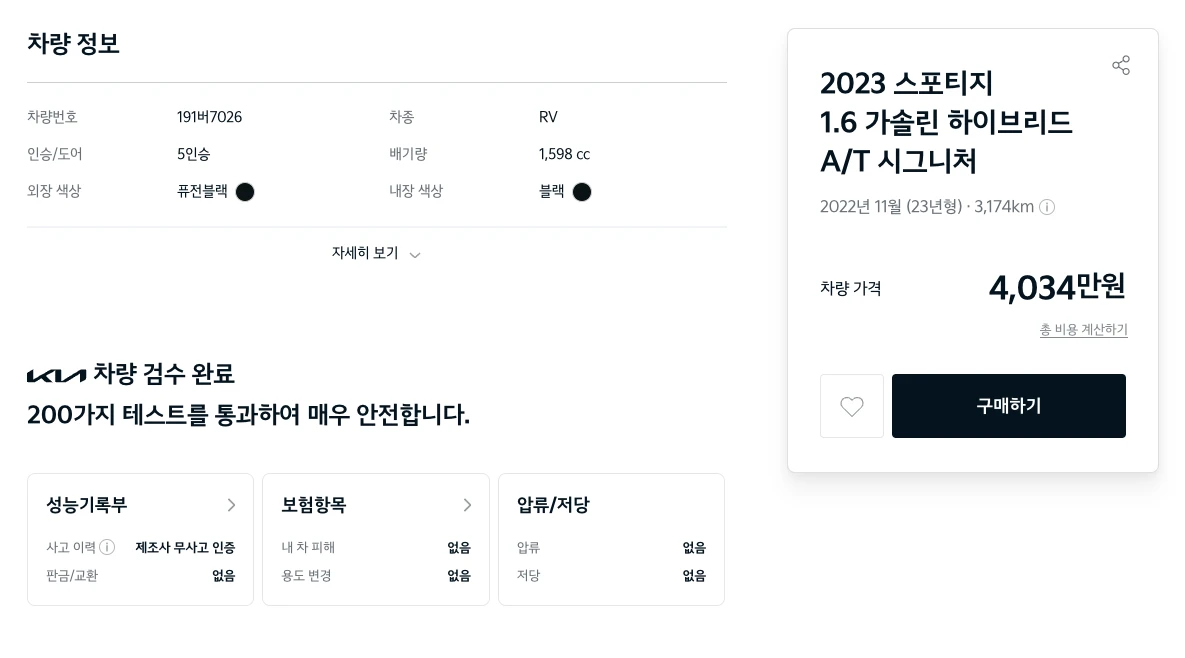The width and height of the screenshot is (1185, 658).
Task: Open the 성능기록부 details via its arrow icon
Action: click(231, 505)
